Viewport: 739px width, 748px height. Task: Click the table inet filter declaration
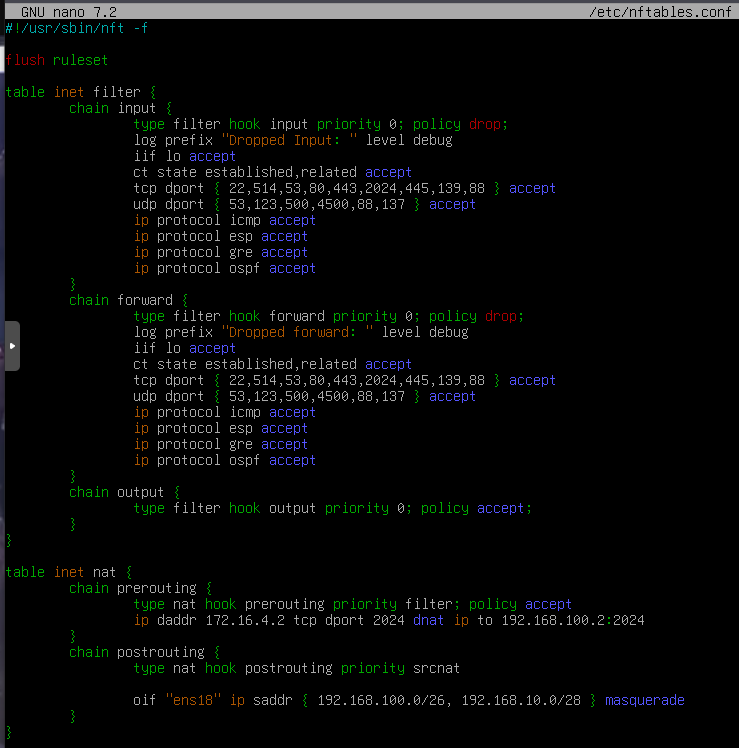(80, 92)
